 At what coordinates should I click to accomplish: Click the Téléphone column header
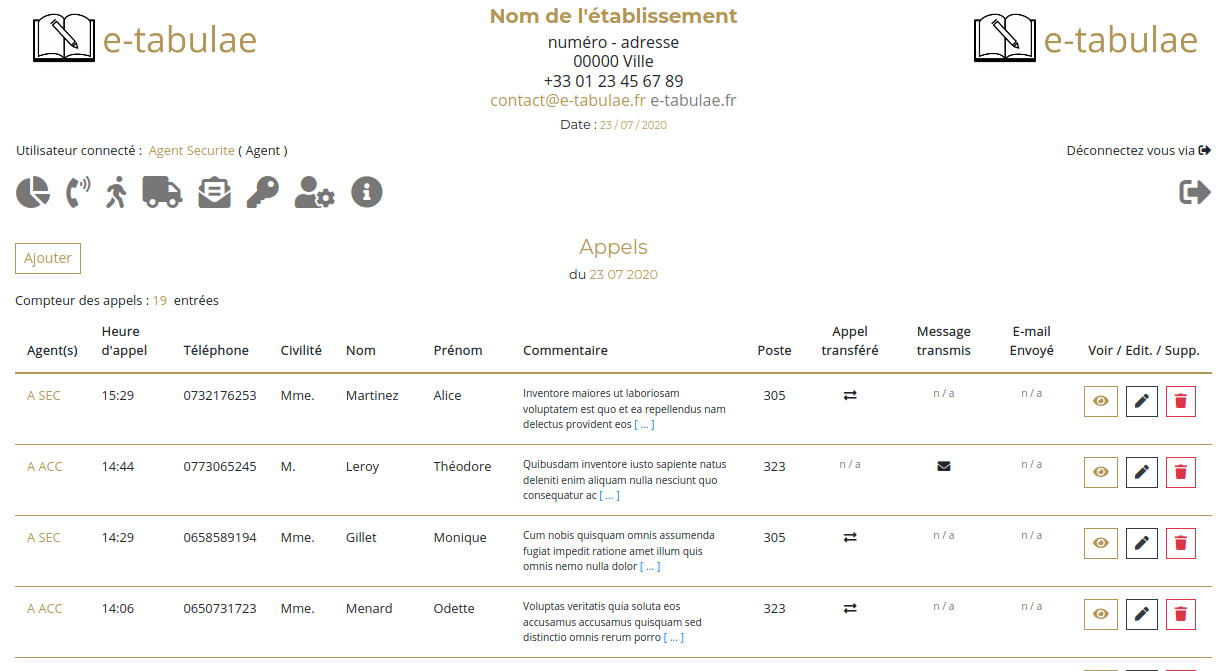[216, 351]
